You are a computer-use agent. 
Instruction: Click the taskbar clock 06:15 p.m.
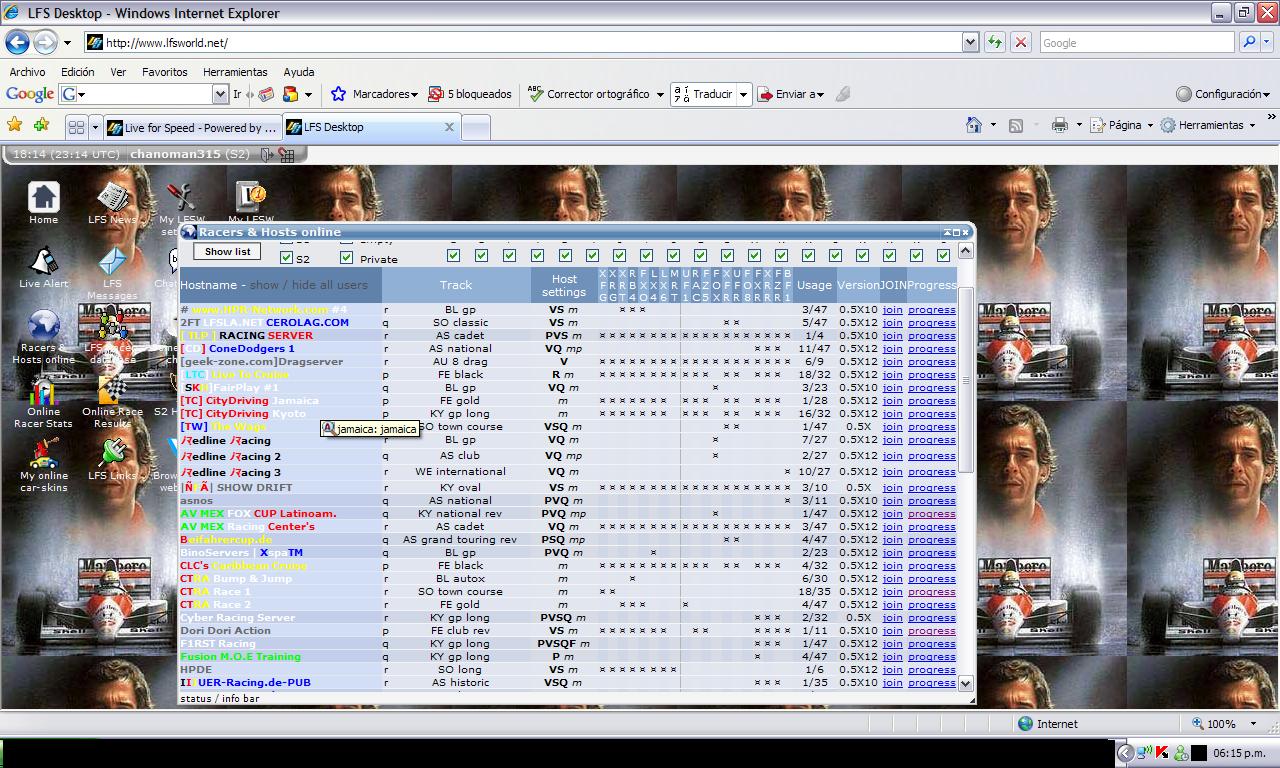tap(1239, 753)
